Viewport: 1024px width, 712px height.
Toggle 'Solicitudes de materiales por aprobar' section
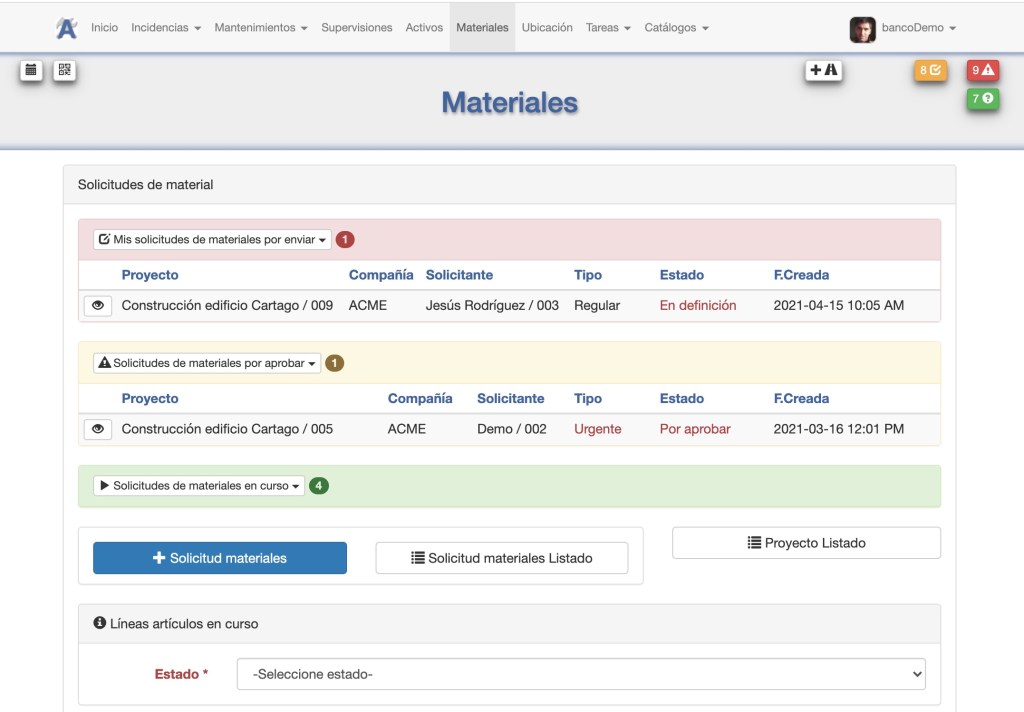click(207, 363)
